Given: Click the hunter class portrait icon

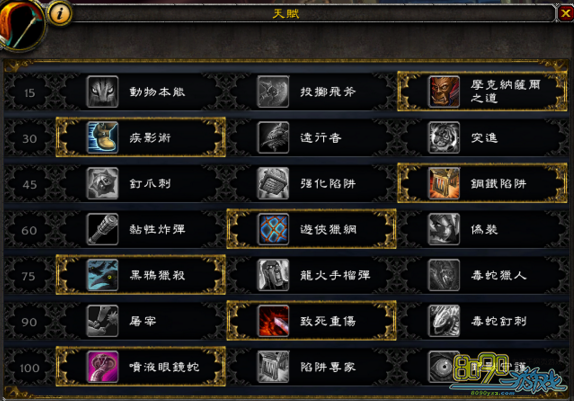Looking at the screenshot, I should (x=21, y=24).
